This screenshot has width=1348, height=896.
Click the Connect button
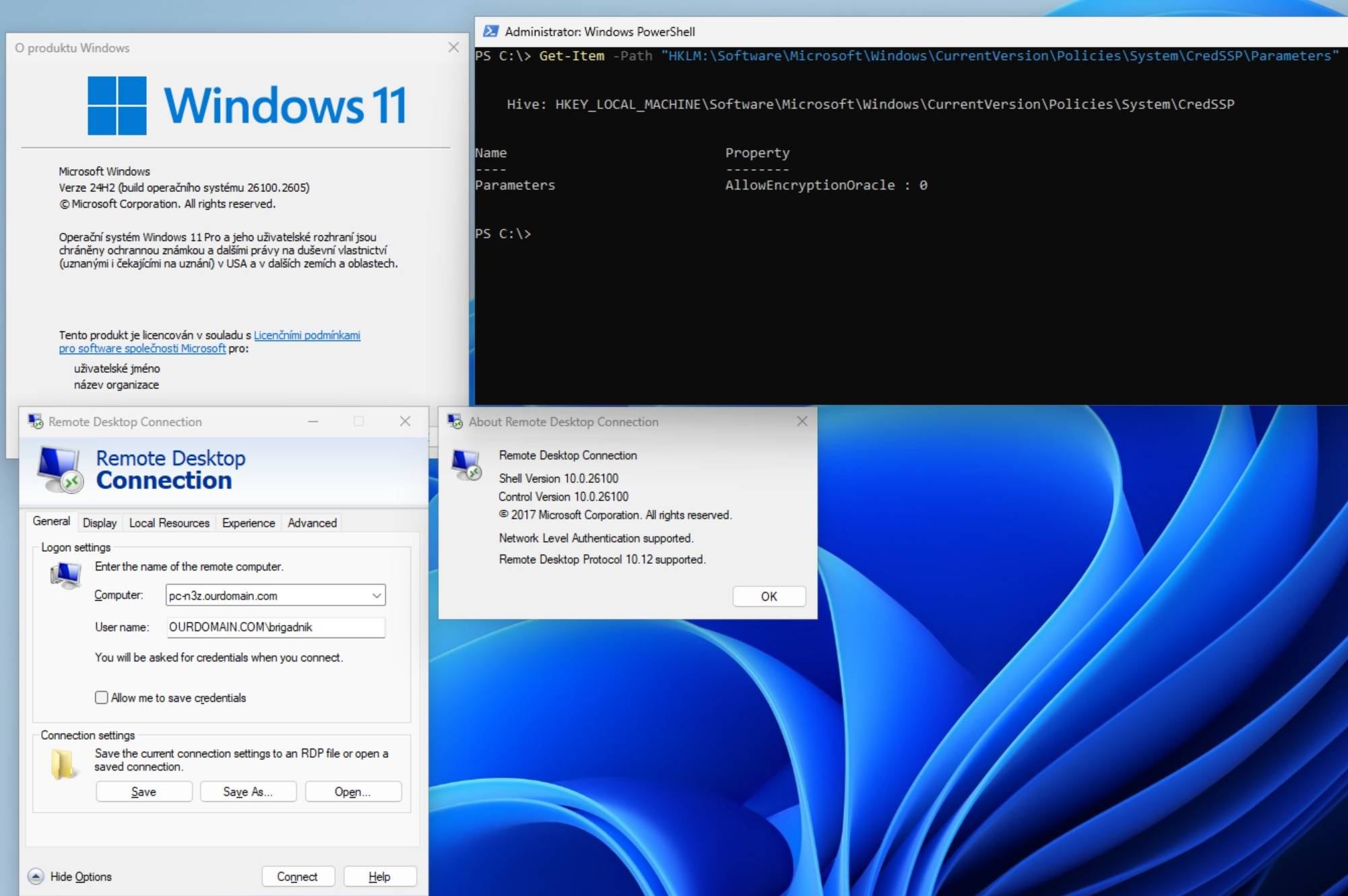click(x=297, y=876)
